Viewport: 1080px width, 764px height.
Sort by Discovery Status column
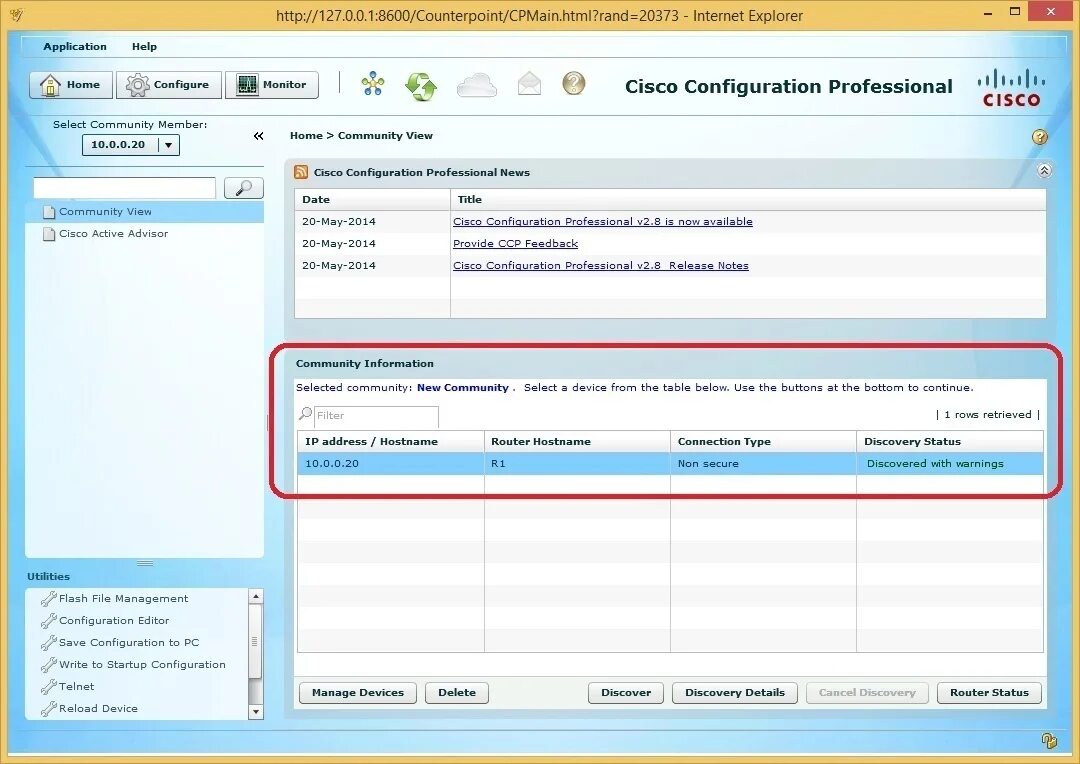click(950, 441)
